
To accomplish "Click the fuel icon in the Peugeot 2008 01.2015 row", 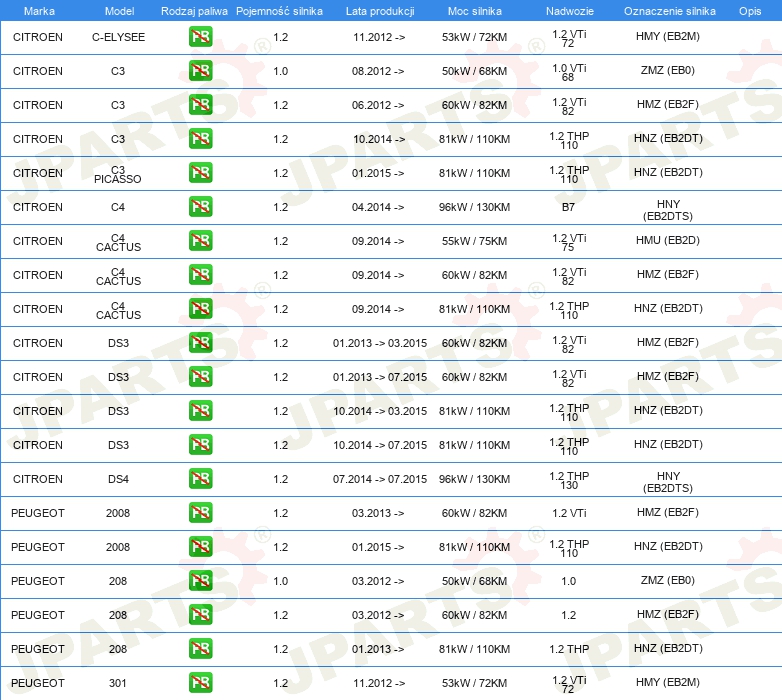I will [200, 546].
